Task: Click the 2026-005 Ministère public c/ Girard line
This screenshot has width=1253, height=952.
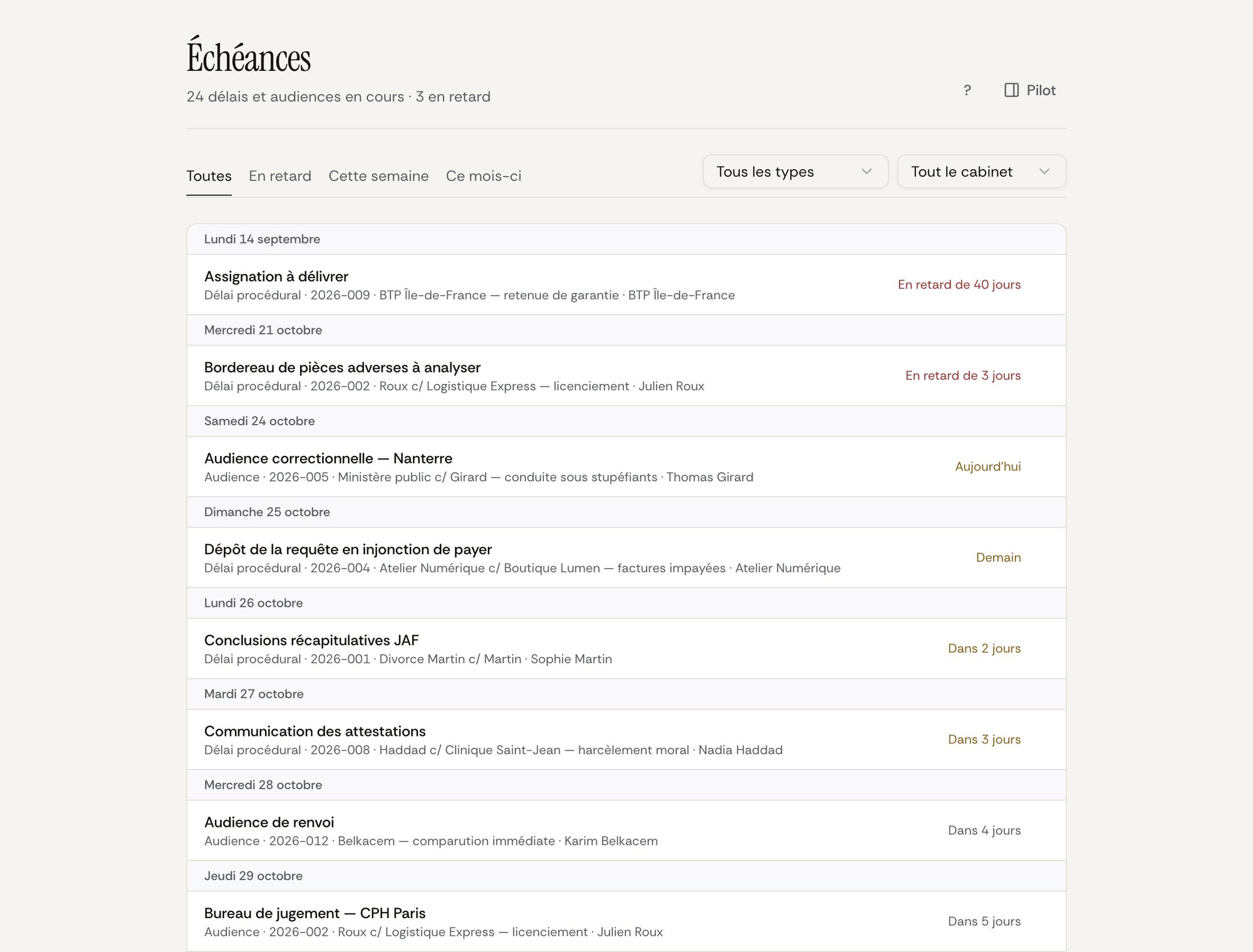Action: click(479, 477)
